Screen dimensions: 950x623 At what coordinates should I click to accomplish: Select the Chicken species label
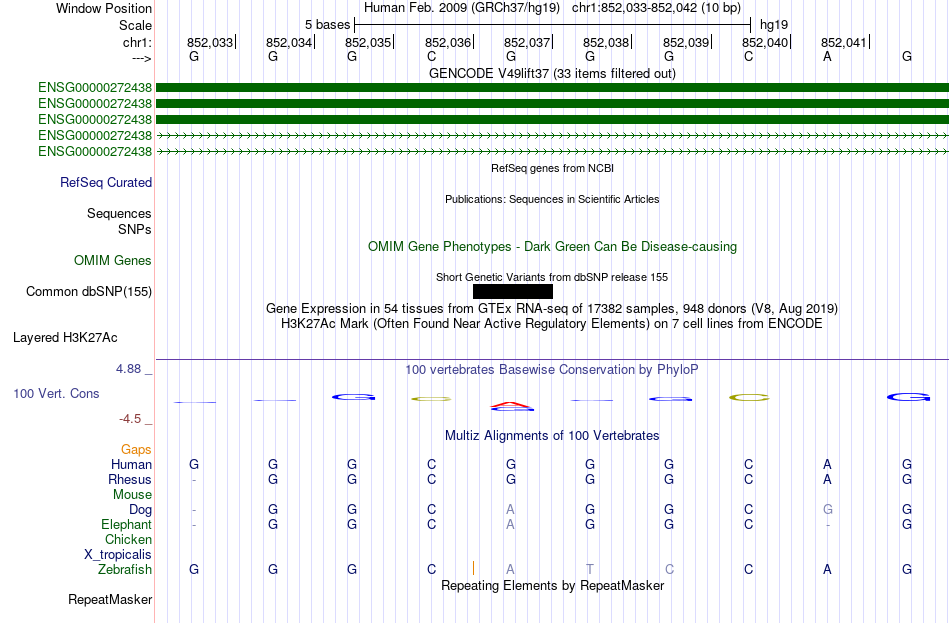[x=128, y=539]
